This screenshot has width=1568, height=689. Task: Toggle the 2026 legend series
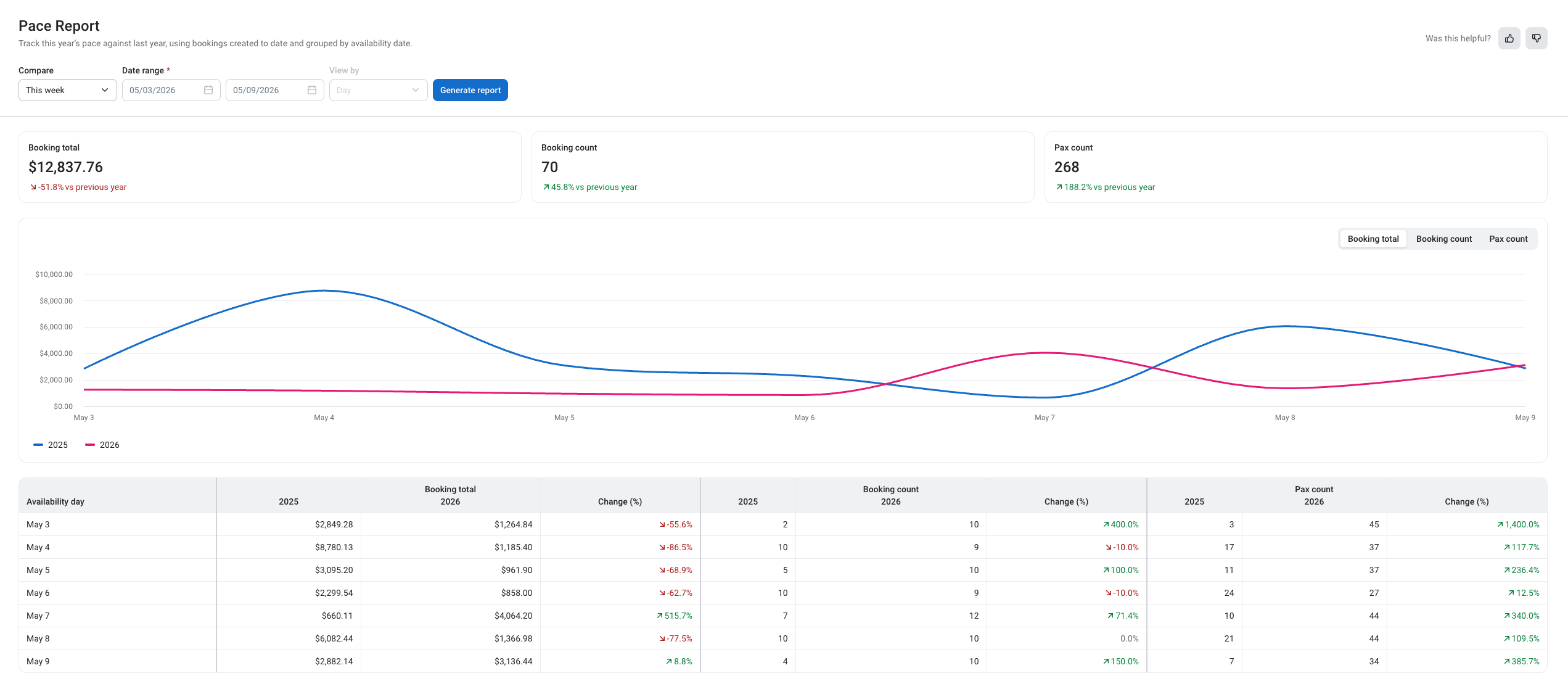(102, 445)
